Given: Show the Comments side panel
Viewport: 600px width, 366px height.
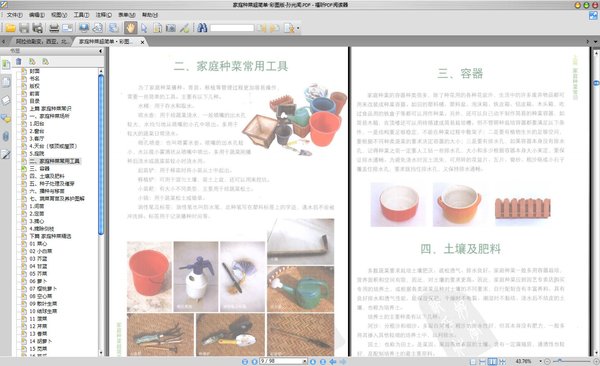Looking at the screenshot, I should [6, 119].
